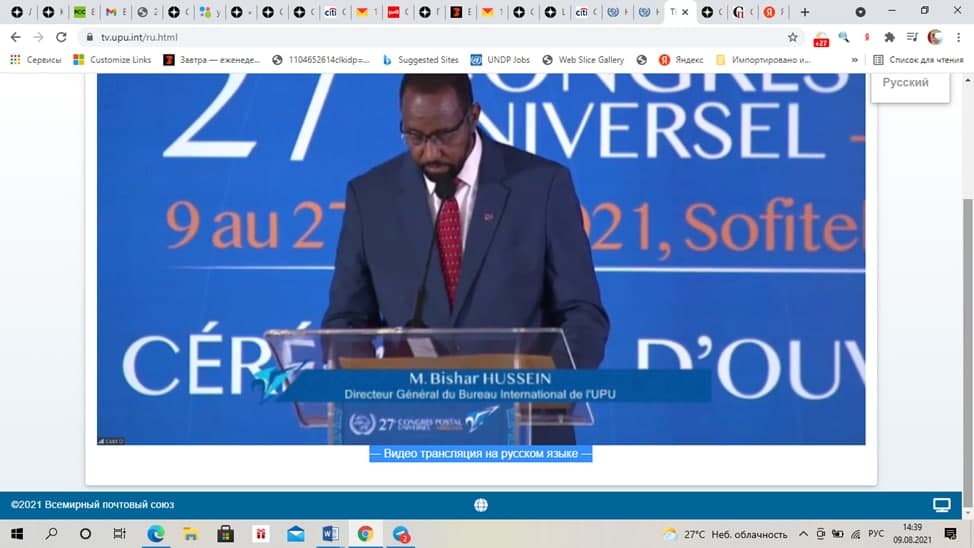Open the Сервисы apps shortcut
974x548 pixels.
(x=35, y=60)
